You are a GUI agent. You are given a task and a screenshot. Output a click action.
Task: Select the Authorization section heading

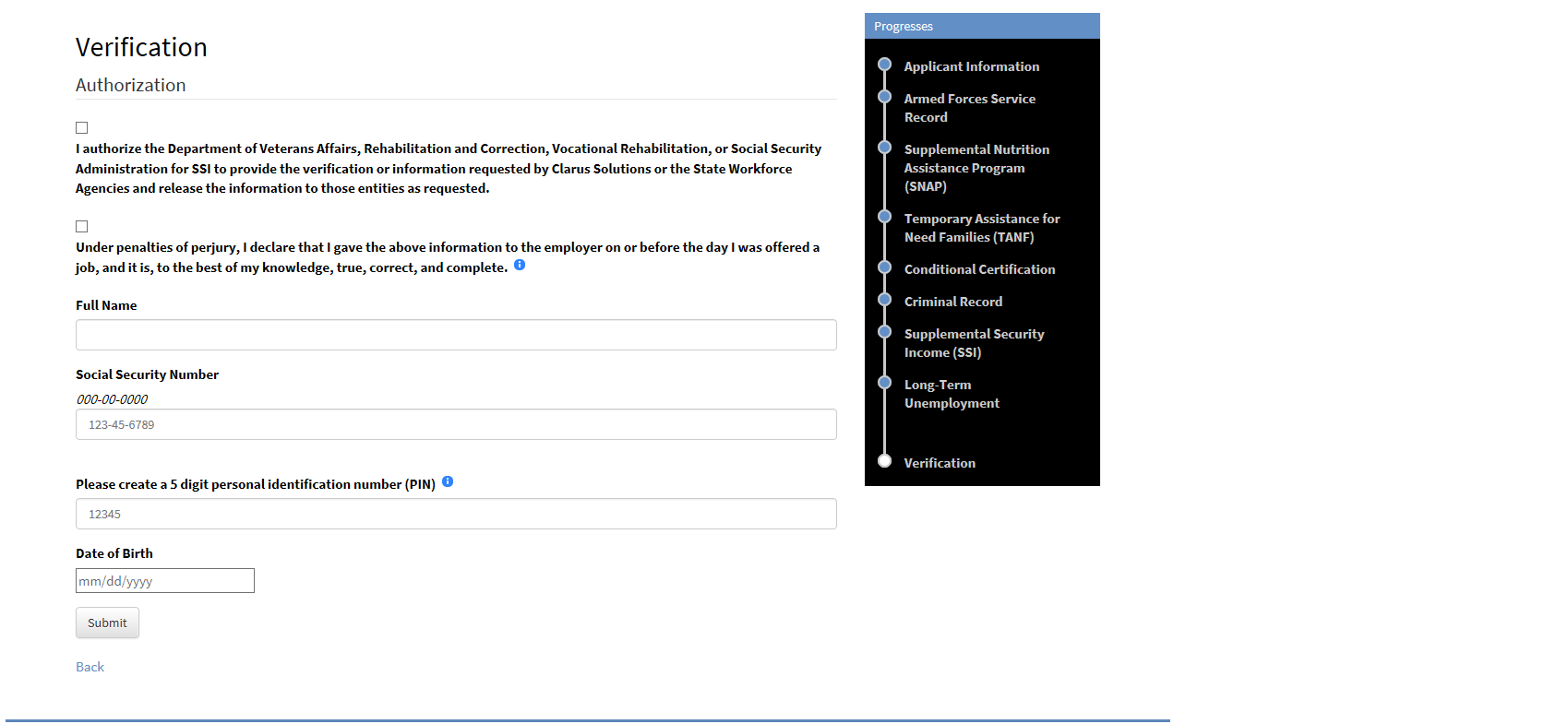(130, 85)
